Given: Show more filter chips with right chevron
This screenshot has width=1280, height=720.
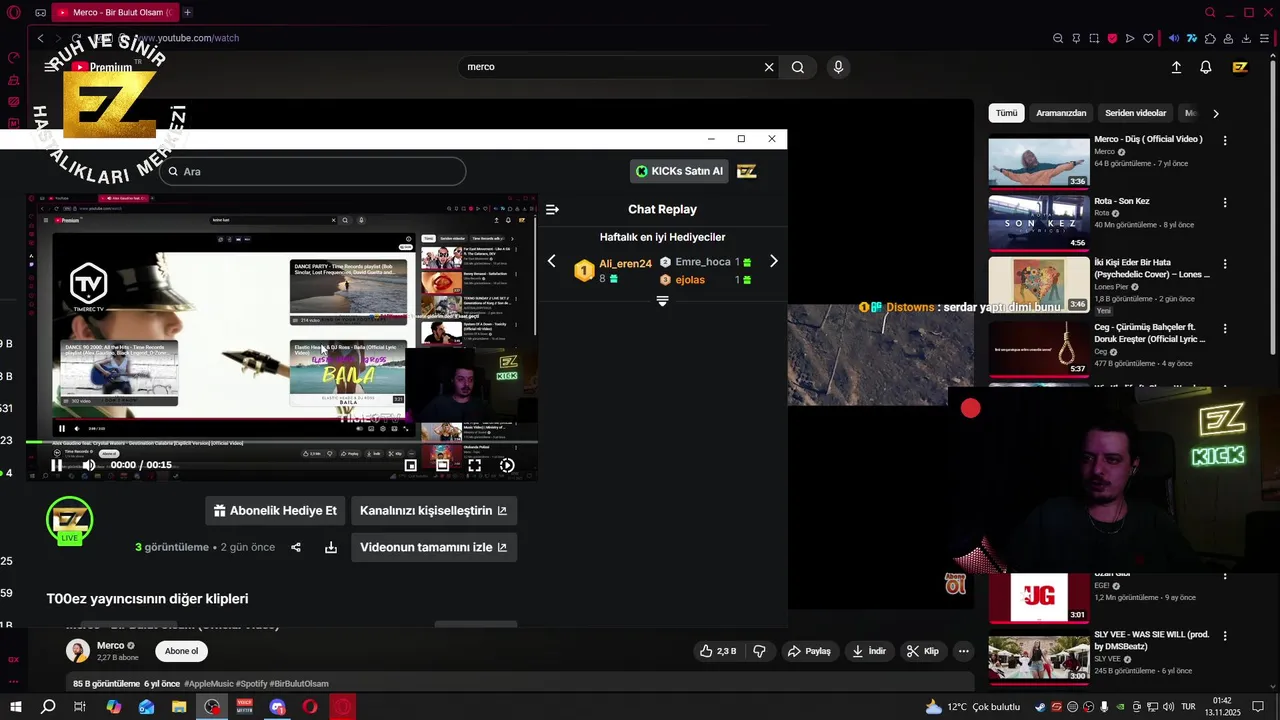Looking at the screenshot, I should (1216, 113).
